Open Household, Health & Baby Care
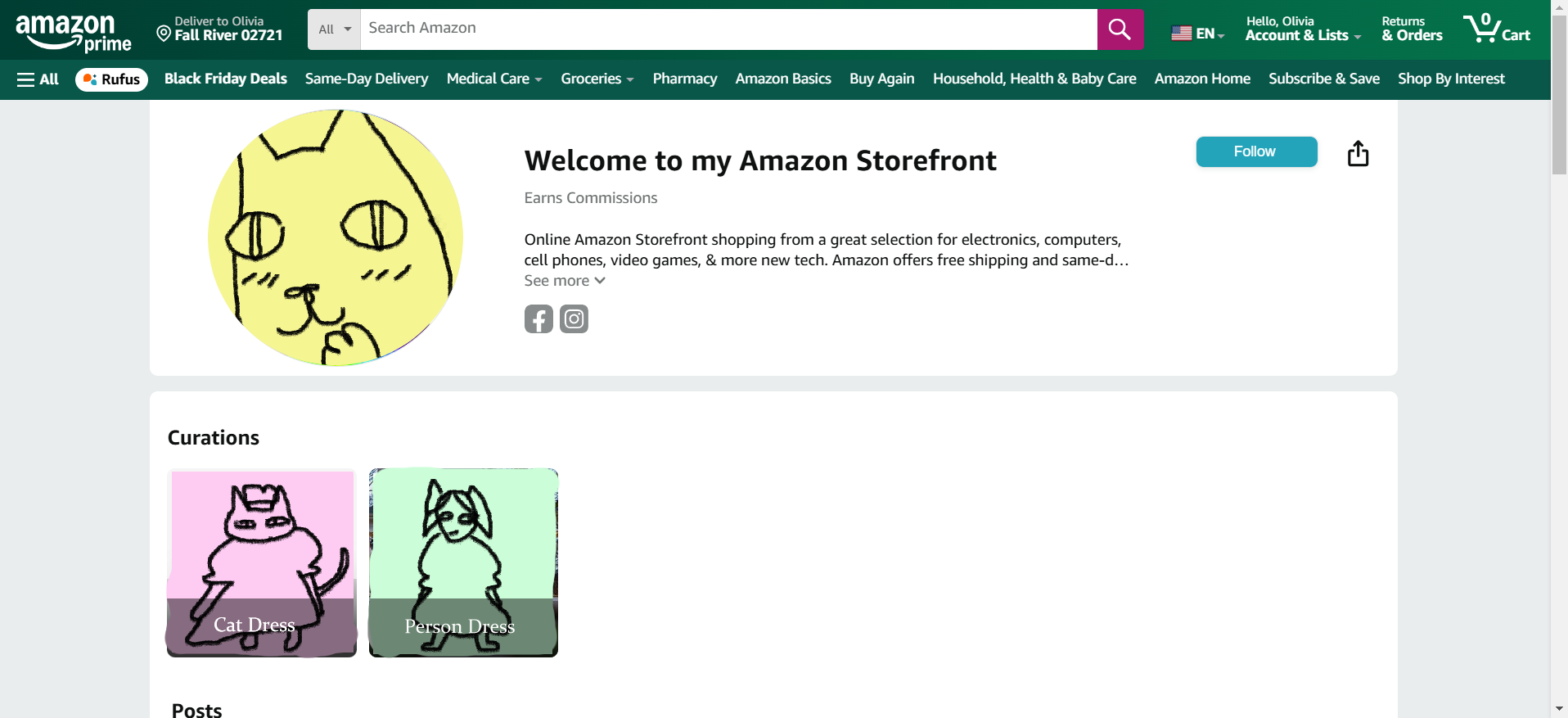This screenshot has height=718, width=1568. pyautogui.click(x=1034, y=79)
